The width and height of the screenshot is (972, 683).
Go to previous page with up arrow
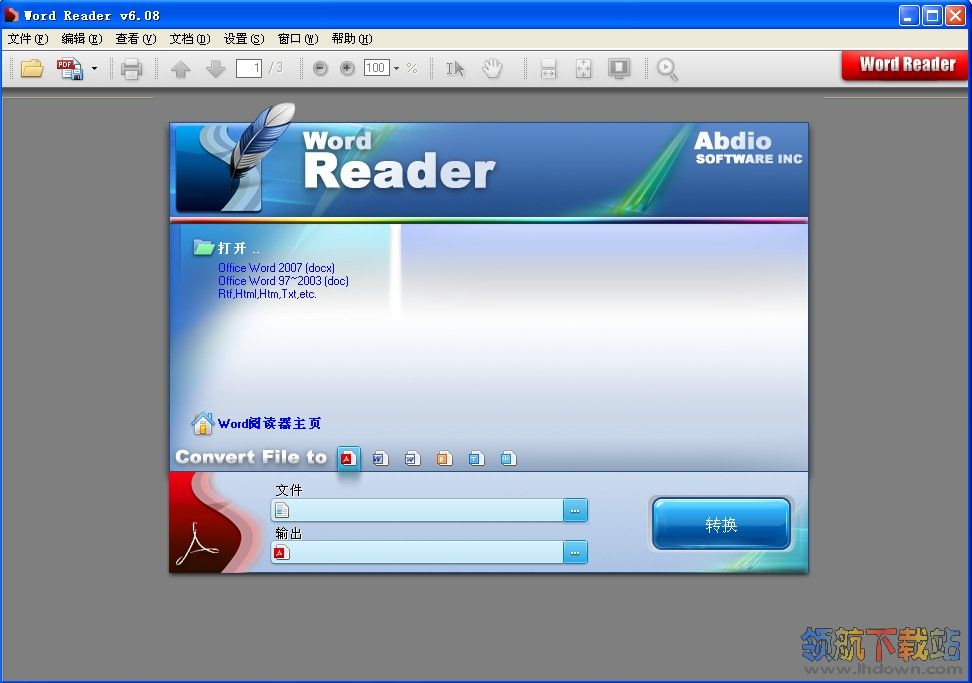(180, 68)
